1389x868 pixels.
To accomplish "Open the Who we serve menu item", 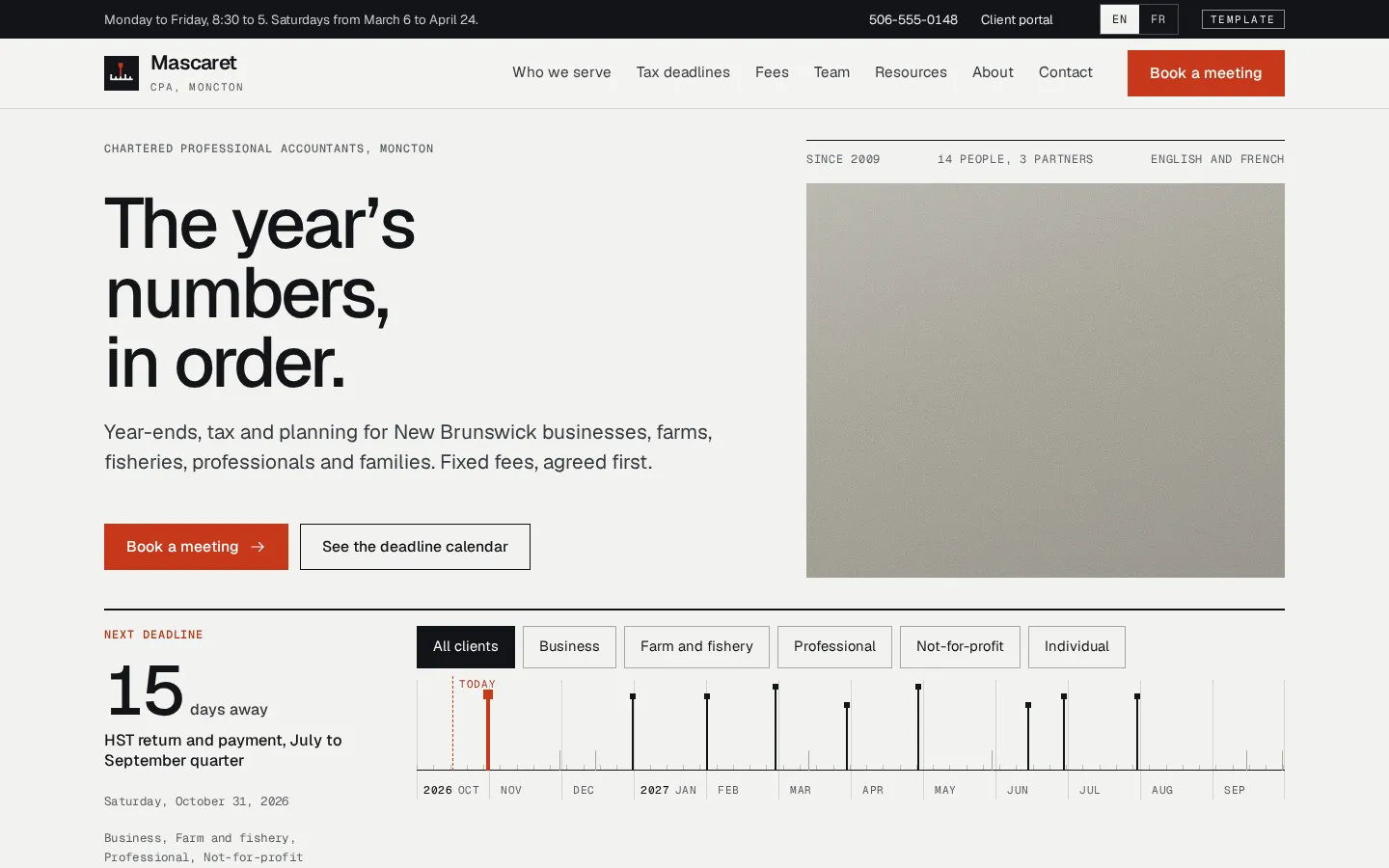I will pos(561,72).
